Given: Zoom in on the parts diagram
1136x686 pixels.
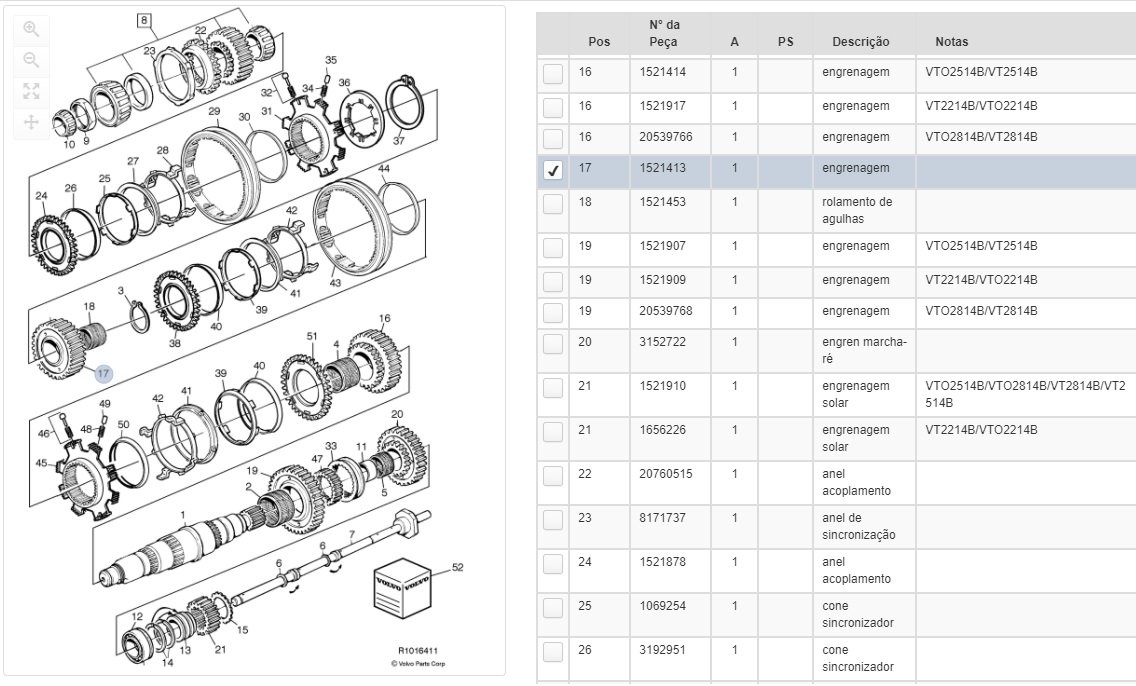Looking at the screenshot, I should pos(31,28).
